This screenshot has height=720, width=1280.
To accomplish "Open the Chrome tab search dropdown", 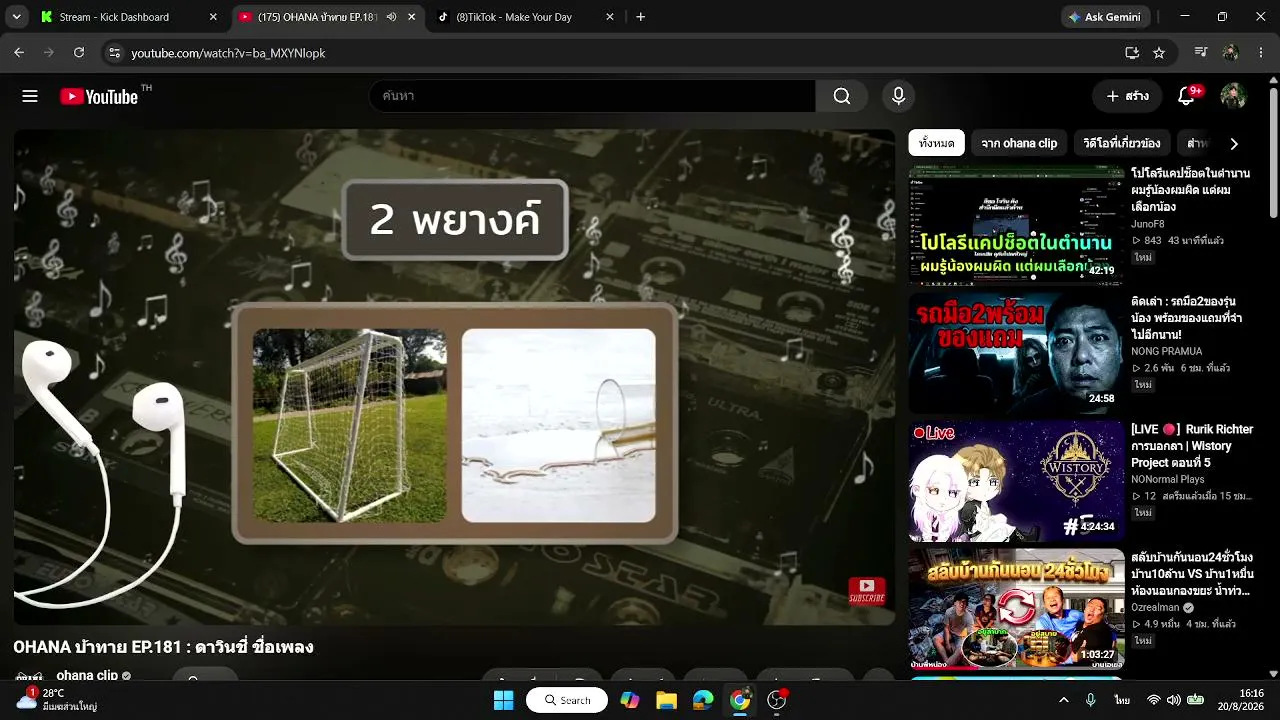I will tap(16, 17).
